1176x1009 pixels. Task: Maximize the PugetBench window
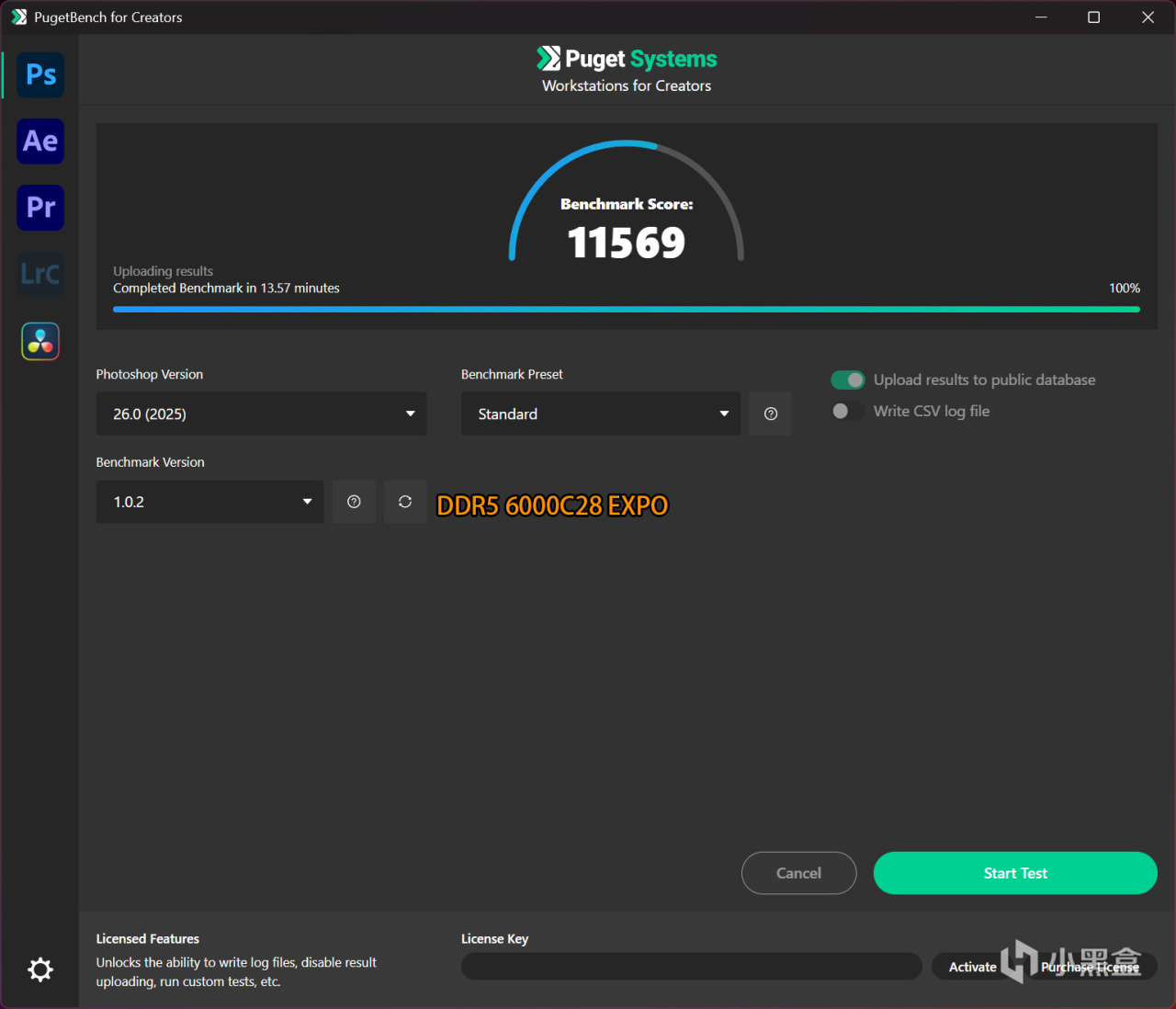1093,17
